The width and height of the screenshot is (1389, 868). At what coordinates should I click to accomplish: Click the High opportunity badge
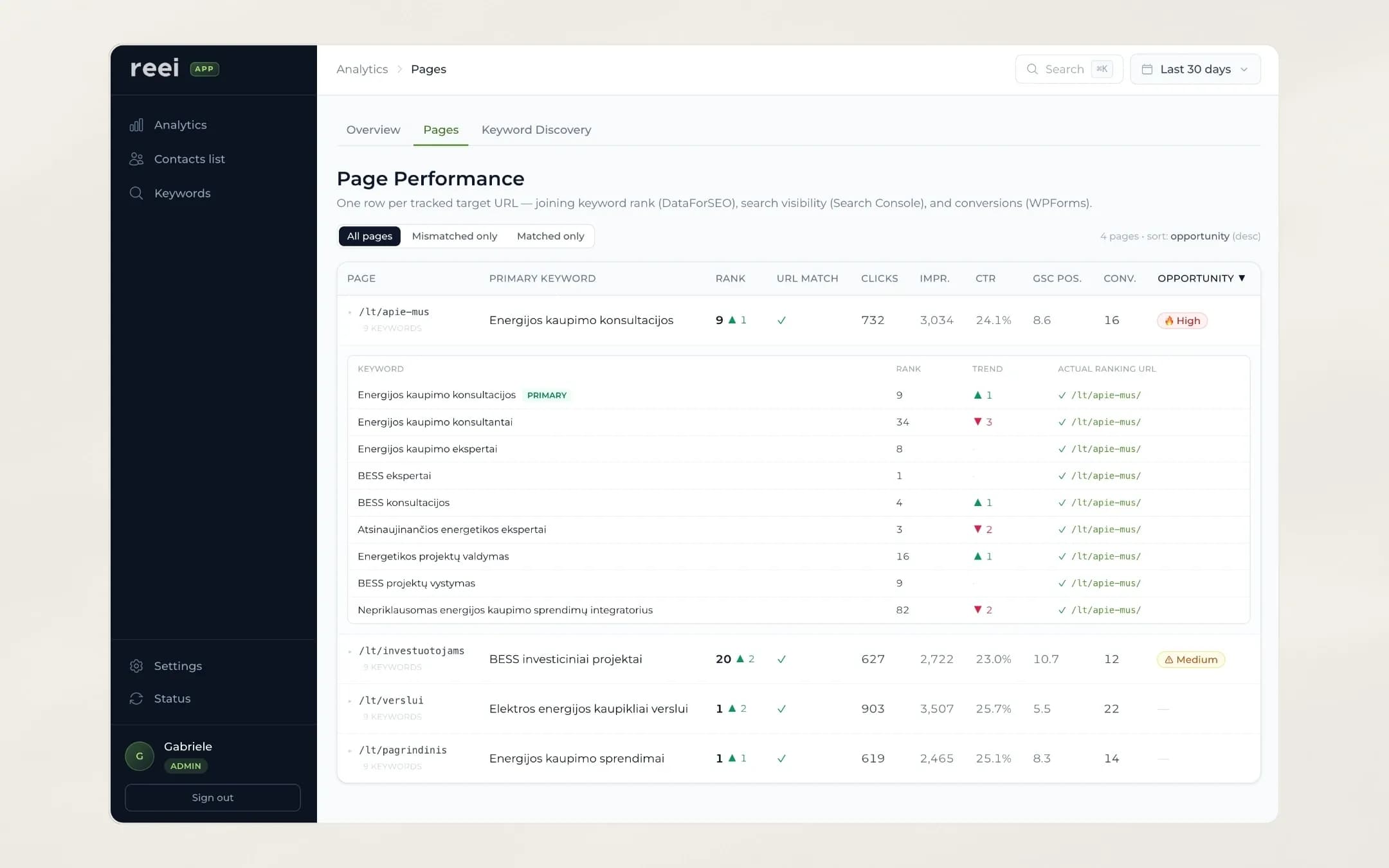(1182, 321)
